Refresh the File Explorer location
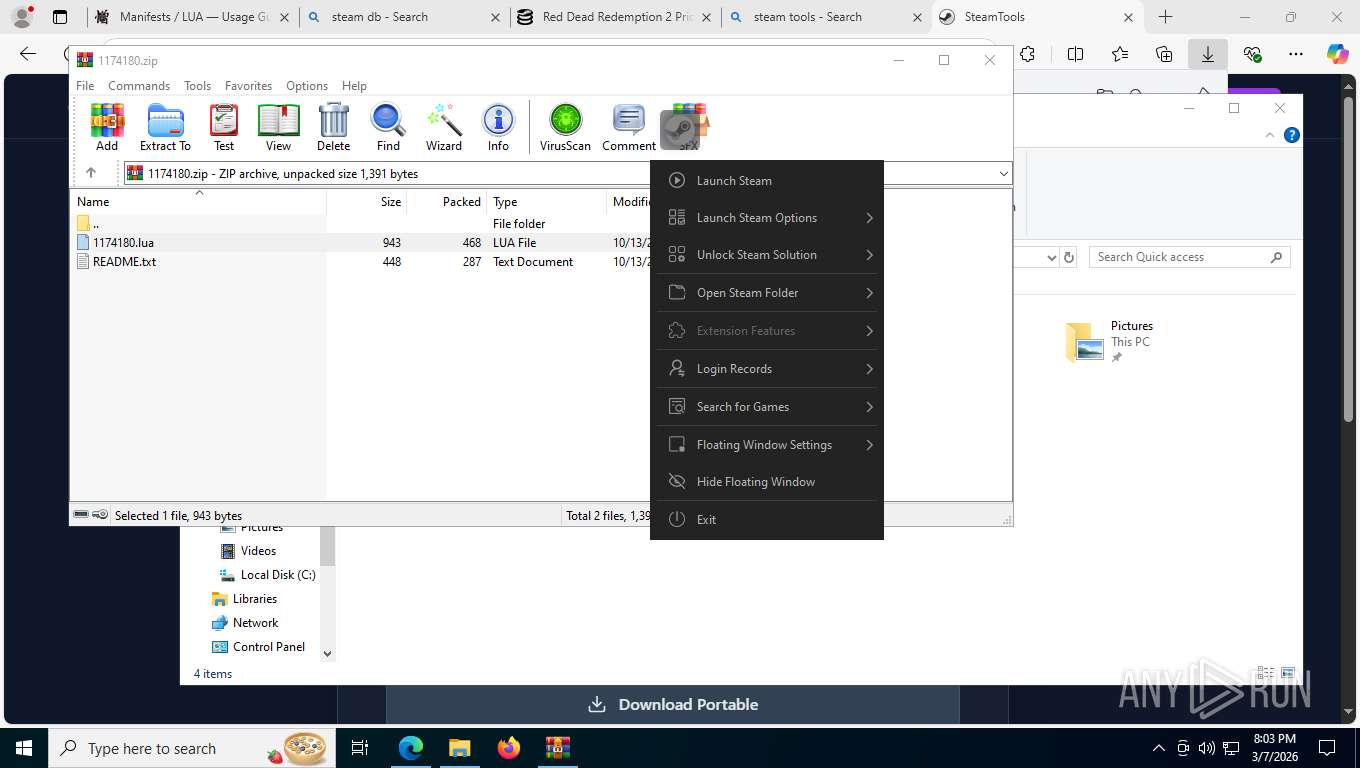 [x=1069, y=257]
